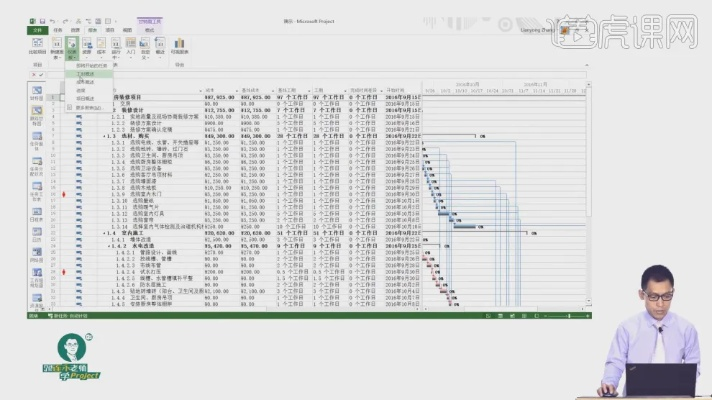This screenshot has height=400, width=712.
Task: Click the Undo arrow in quick access toolbar
Action: click(52, 19)
